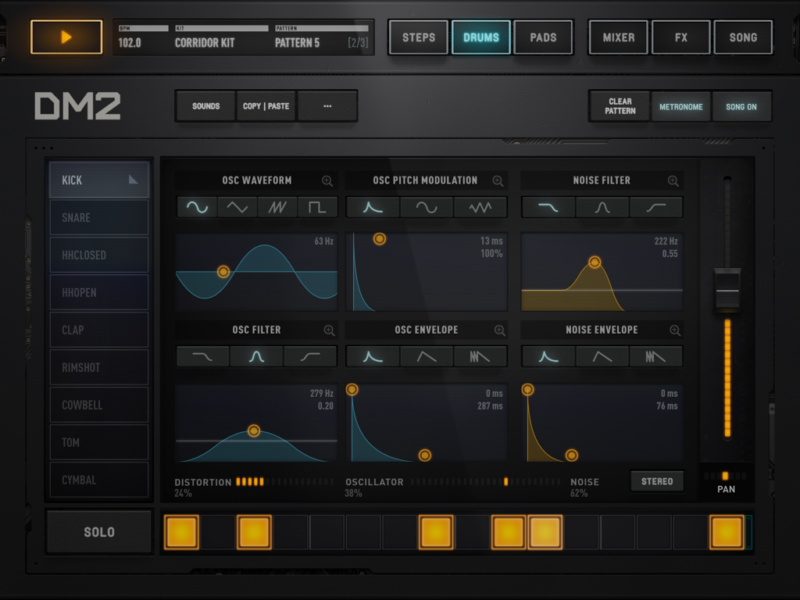The height and width of the screenshot is (600, 800).
Task: Magnify the OSC Pitch Modulation panel
Action: tap(498, 181)
